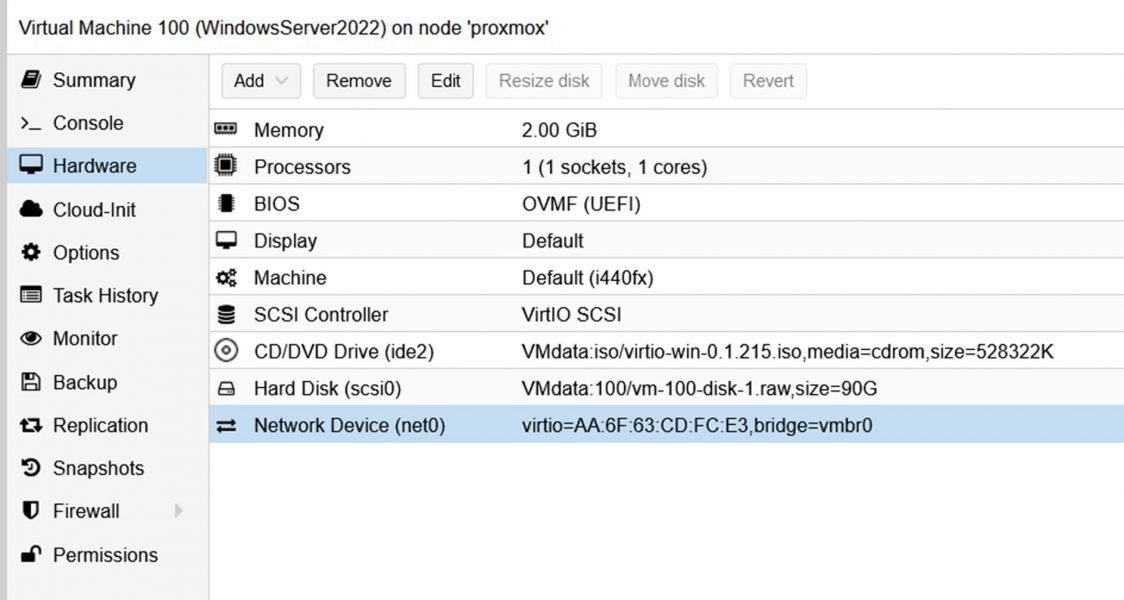The image size is (1124, 600).
Task: Open the Task History panel
Action: click(x=107, y=295)
